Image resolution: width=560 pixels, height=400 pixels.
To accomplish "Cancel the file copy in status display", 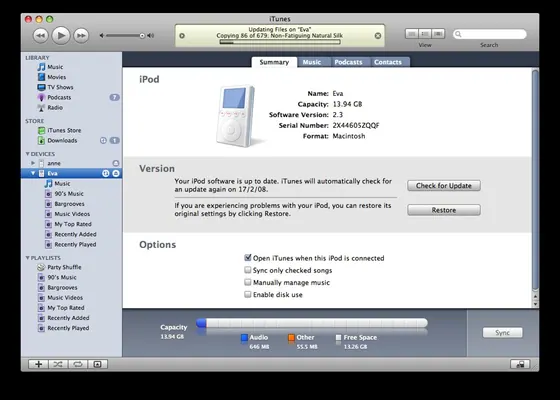I will (x=378, y=36).
